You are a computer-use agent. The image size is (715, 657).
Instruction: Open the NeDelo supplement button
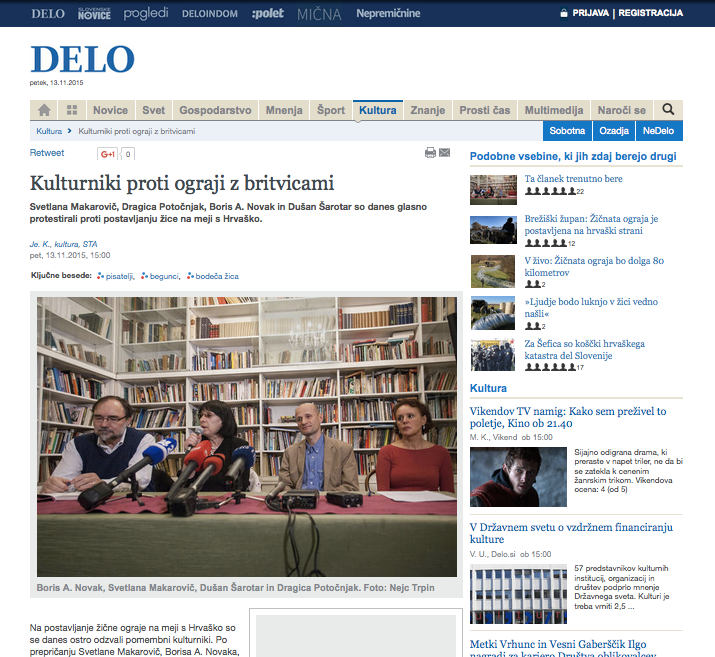(658, 131)
